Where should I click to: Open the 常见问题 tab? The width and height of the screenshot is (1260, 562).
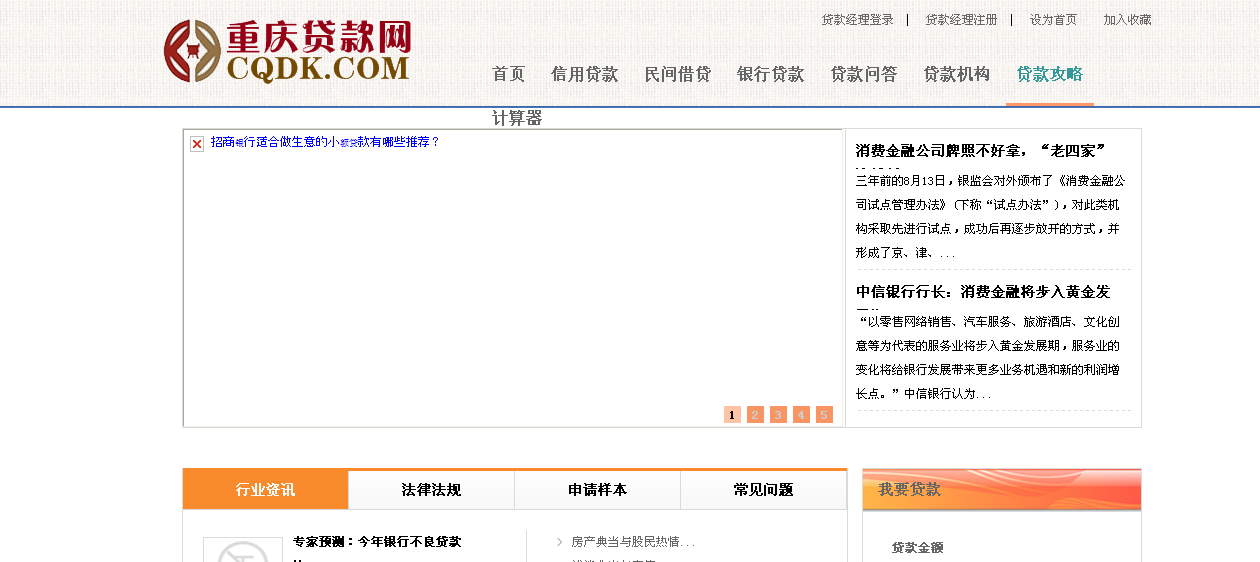pos(763,490)
